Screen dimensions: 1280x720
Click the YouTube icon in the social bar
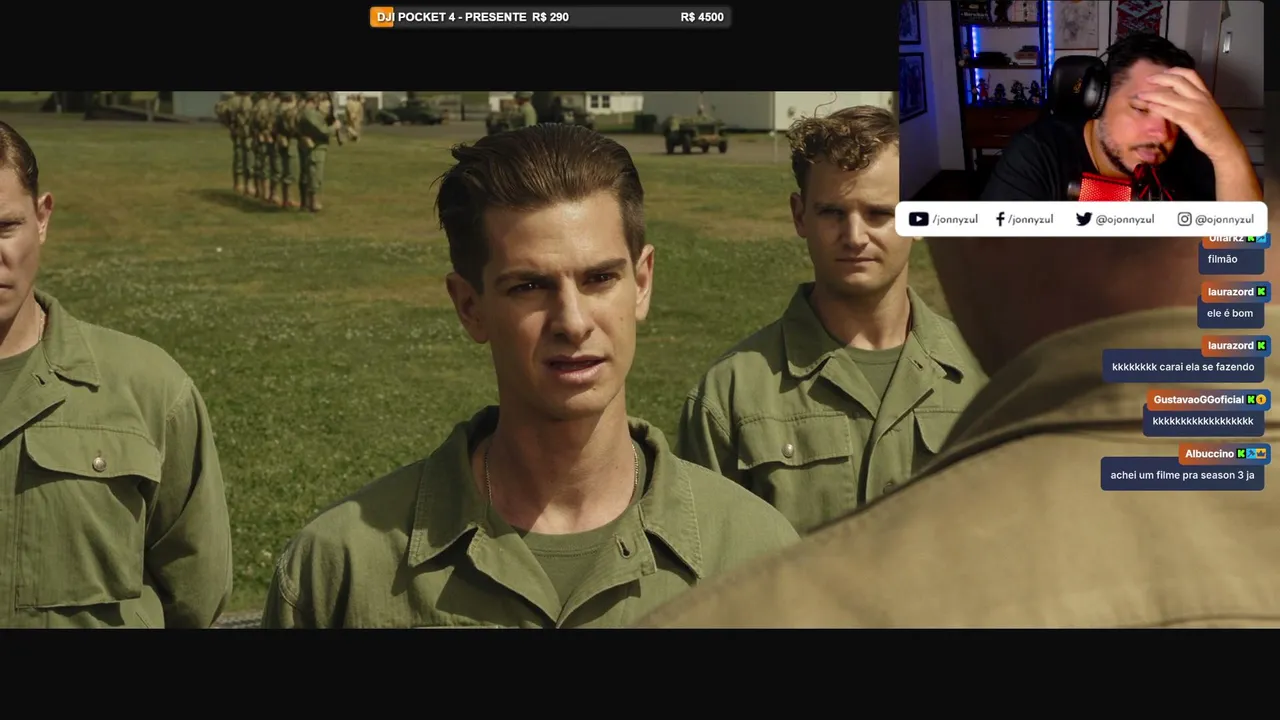coord(918,219)
